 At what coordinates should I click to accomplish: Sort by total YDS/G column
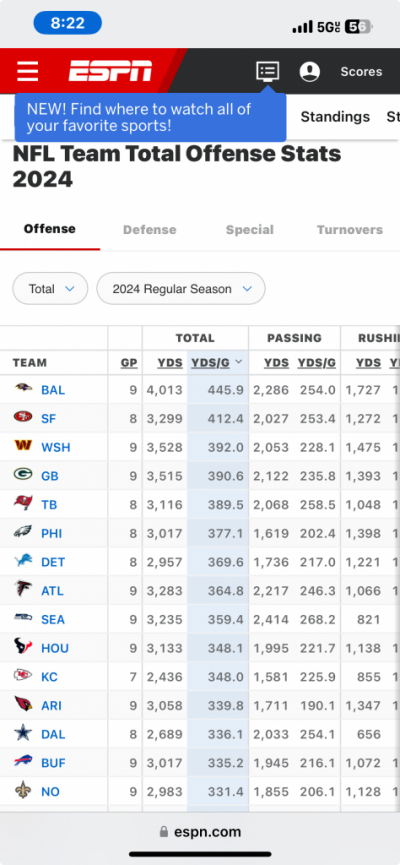click(217, 362)
